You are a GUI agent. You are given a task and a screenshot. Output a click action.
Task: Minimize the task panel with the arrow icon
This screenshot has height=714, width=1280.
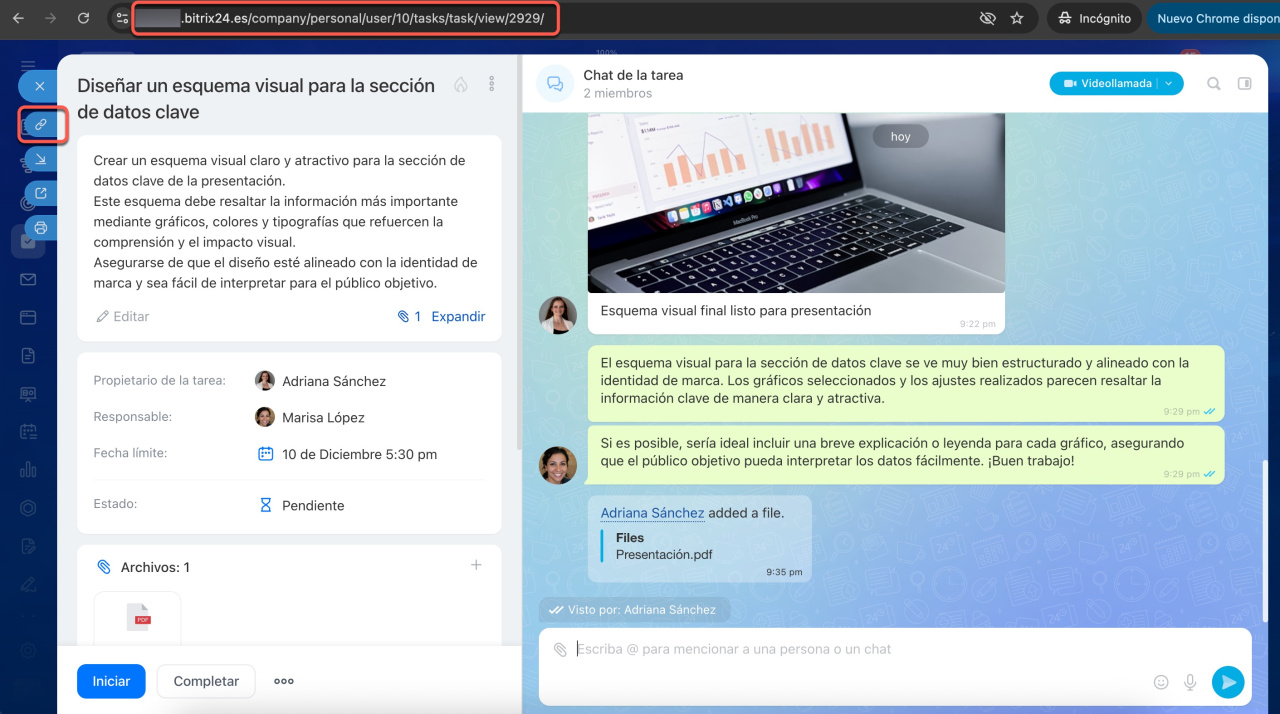[x=41, y=159]
